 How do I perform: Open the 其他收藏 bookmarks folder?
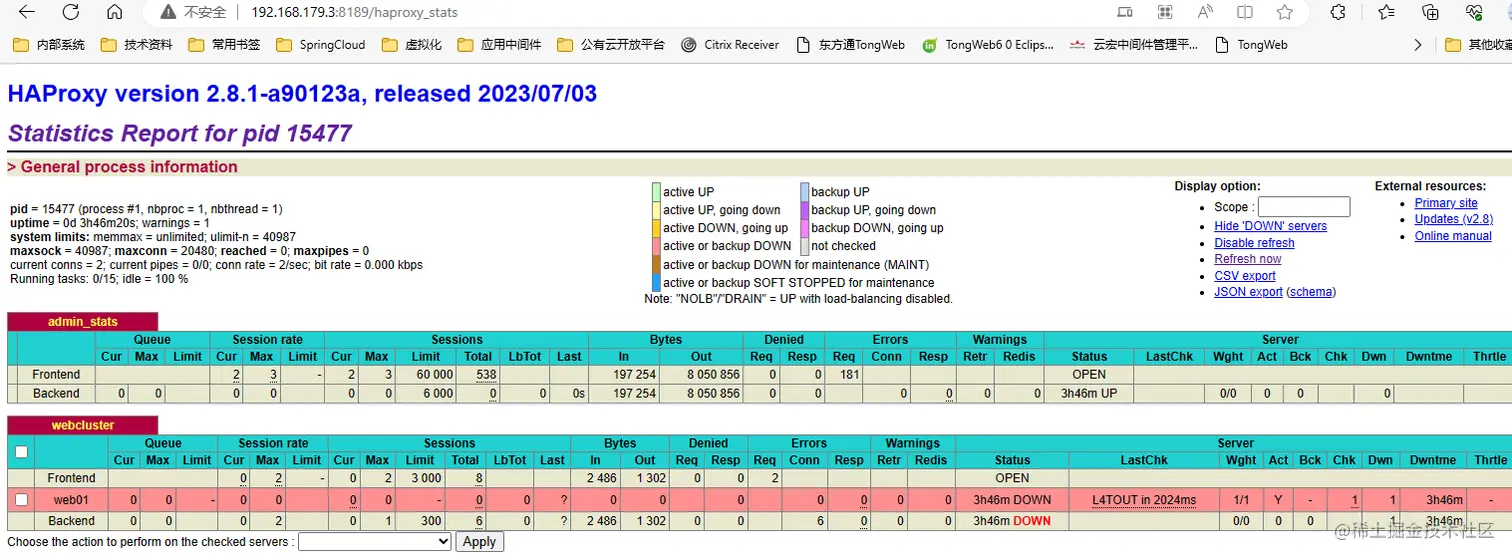coord(1478,45)
